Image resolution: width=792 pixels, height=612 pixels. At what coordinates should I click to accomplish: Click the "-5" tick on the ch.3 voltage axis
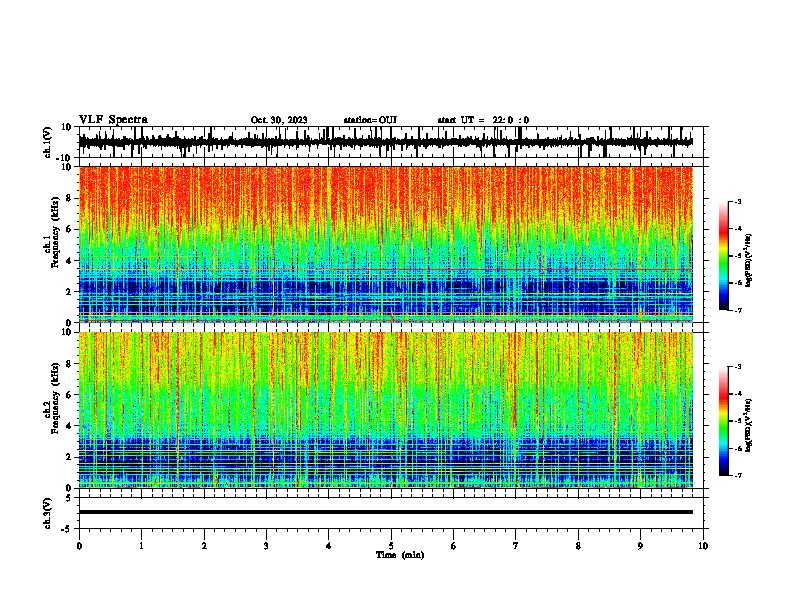point(68,529)
